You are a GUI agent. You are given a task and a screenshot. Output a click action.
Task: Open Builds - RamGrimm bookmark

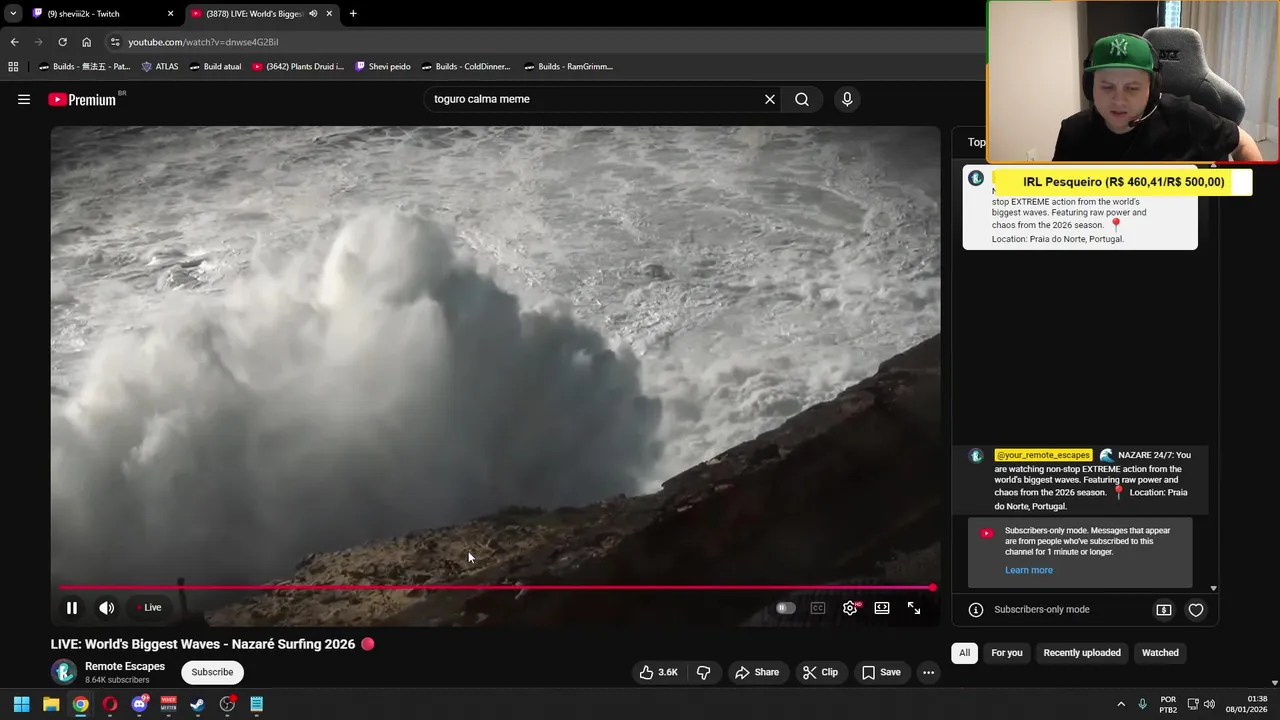click(568, 67)
